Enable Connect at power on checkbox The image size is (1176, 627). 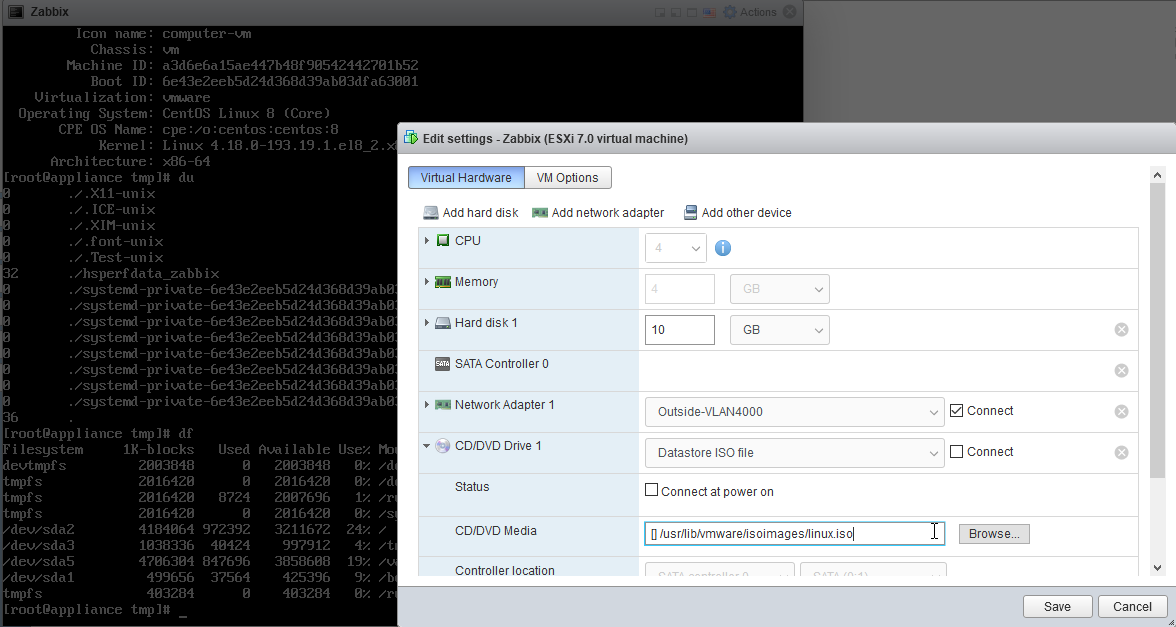(x=652, y=490)
